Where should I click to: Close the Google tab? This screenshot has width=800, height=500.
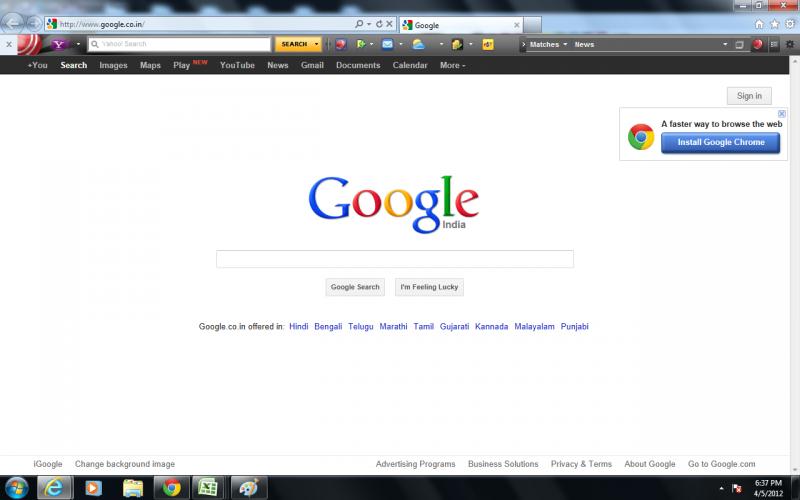click(x=517, y=24)
